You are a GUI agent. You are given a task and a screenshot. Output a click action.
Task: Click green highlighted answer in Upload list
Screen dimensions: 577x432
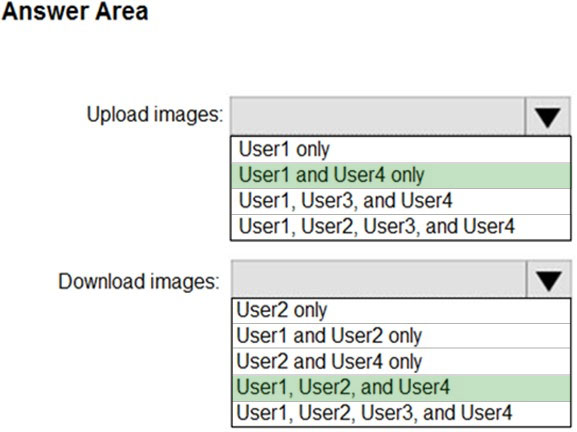coord(401,175)
